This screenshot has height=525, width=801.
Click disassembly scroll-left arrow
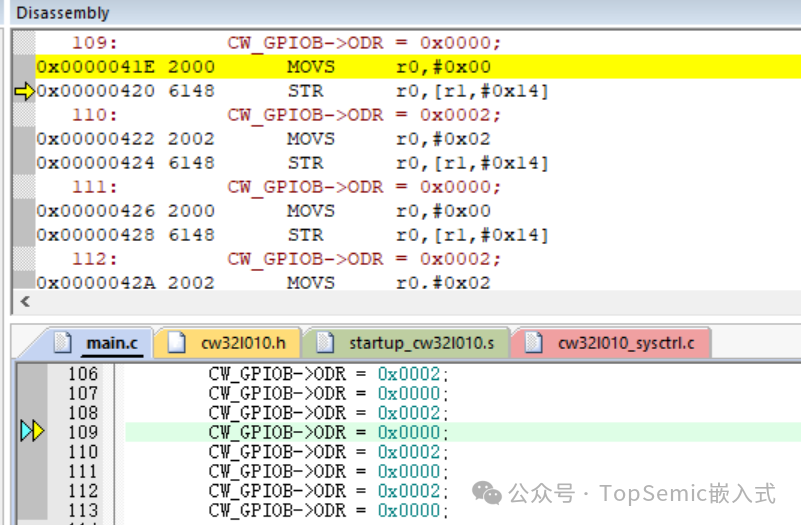pyautogui.click(x=25, y=302)
